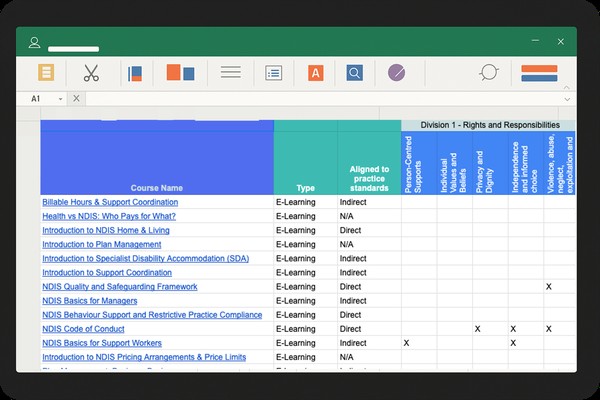This screenshot has height=400, width=600.
Task: Open Introduction to Support Coordination link
Action: [x=107, y=273]
